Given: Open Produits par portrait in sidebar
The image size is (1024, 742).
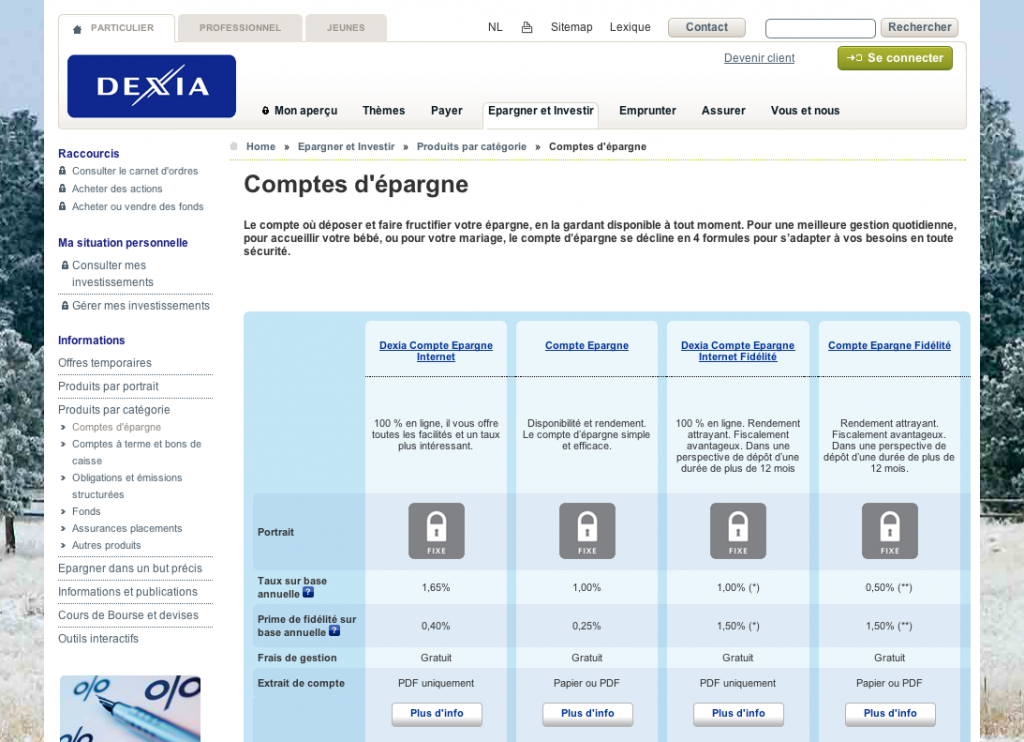Looking at the screenshot, I should pos(108,387).
